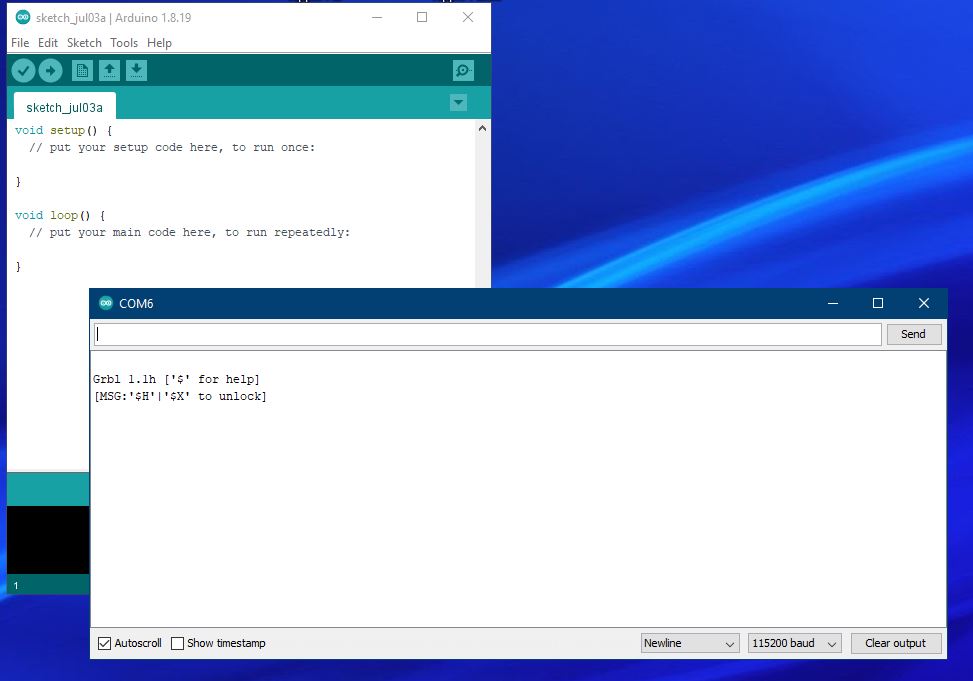Click the Clear output button
Screen dimensions: 973x681
(895, 643)
